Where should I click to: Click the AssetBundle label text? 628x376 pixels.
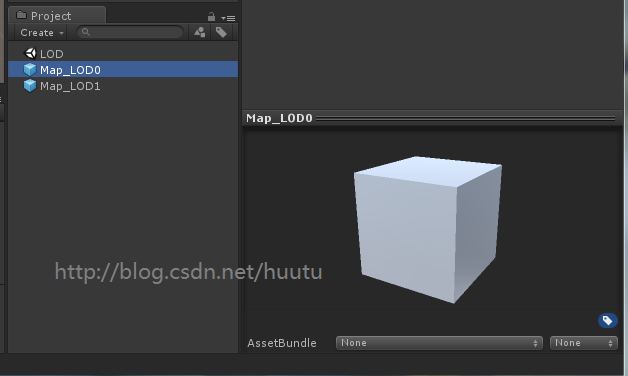tap(282, 343)
